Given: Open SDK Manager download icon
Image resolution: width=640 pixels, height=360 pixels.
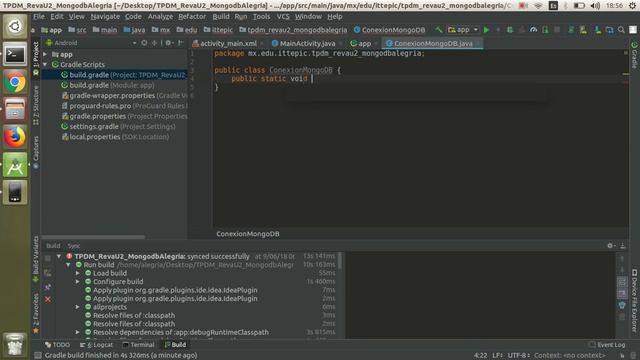Looking at the screenshot, I should (x=598, y=30).
